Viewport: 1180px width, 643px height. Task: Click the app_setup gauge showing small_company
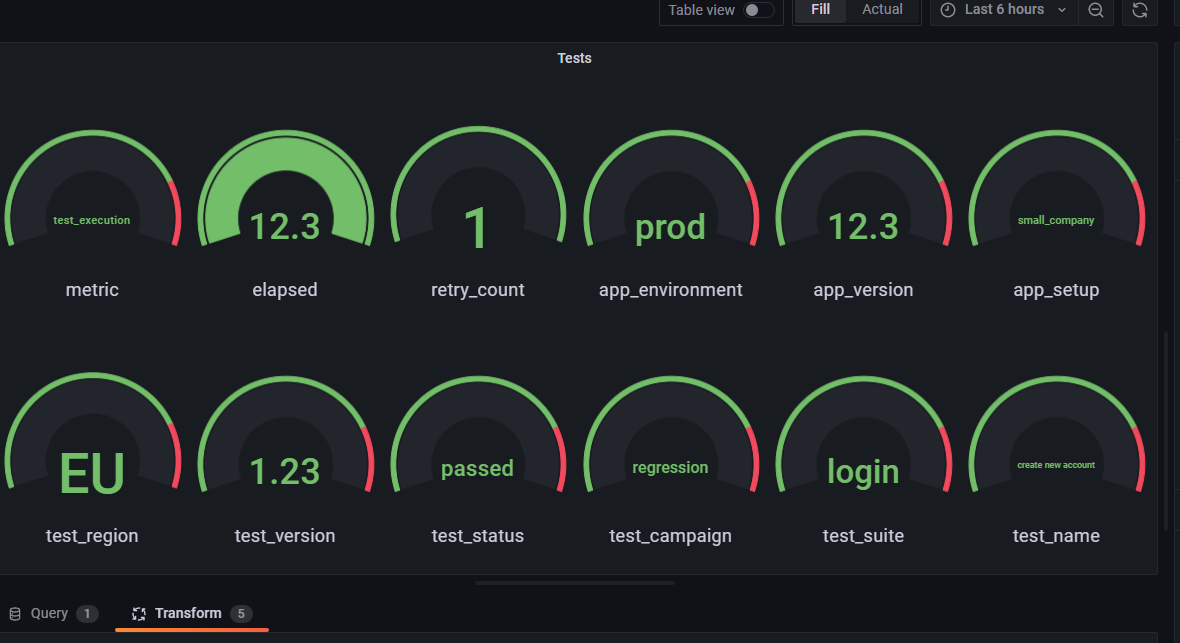[x=1057, y=188]
